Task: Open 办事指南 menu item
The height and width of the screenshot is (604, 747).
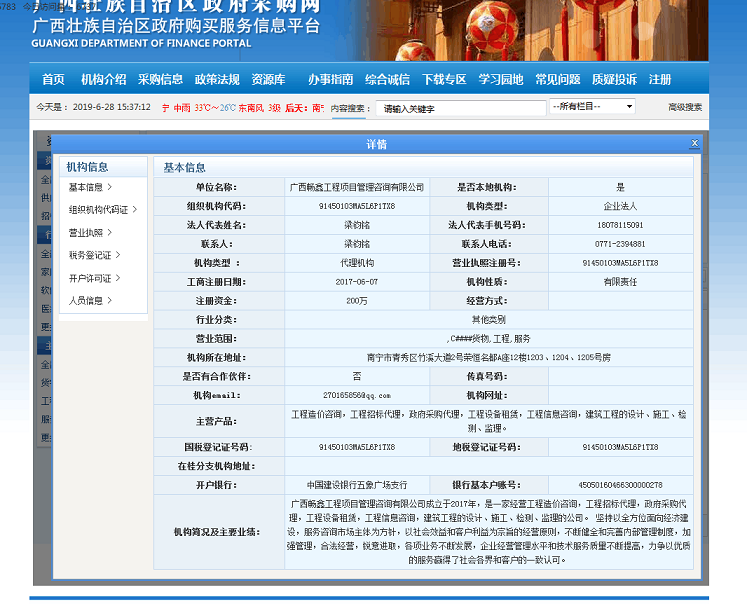Action: coord(330,80)
